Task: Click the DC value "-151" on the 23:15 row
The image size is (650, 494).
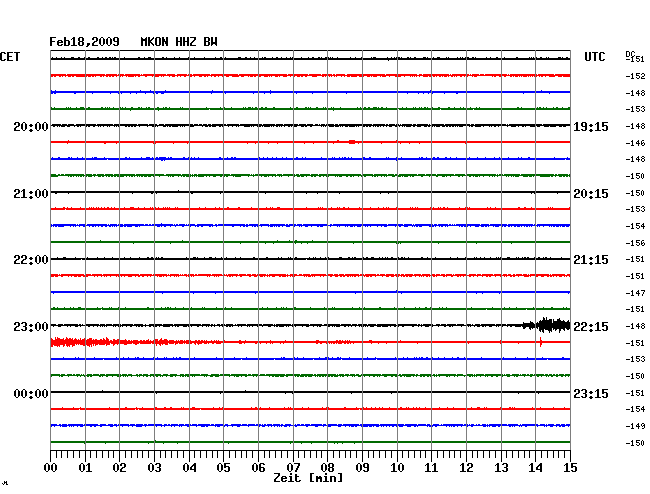Action: pyautogui.click(x=635, y=393)
